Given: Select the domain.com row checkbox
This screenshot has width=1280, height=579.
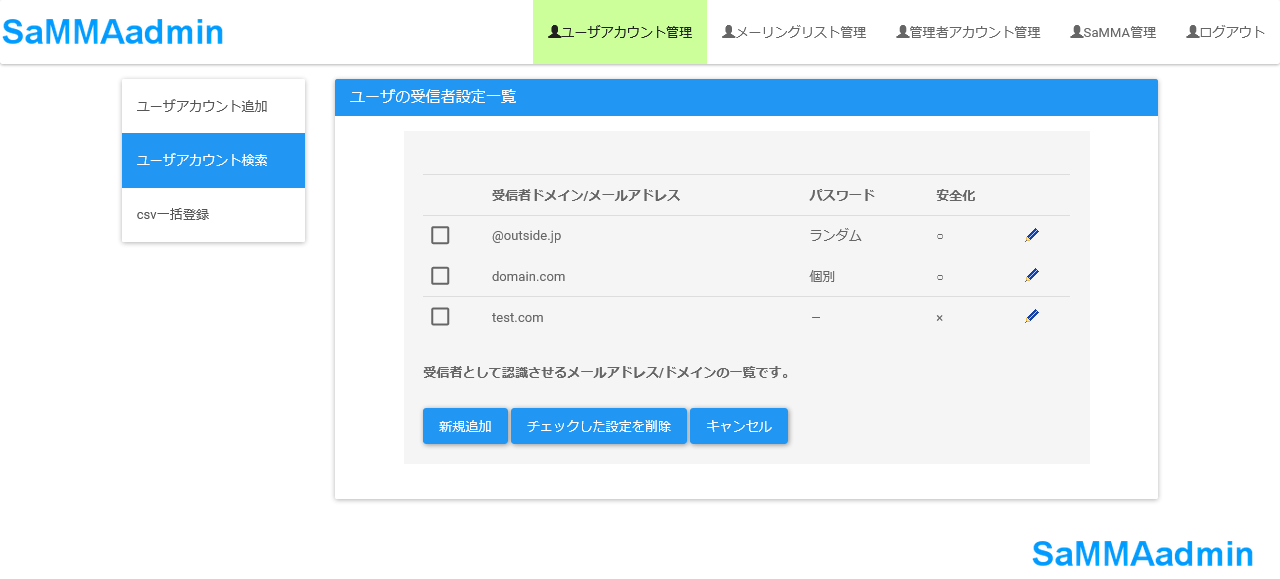Looking at the screenshot, I should tap(440, 276).
